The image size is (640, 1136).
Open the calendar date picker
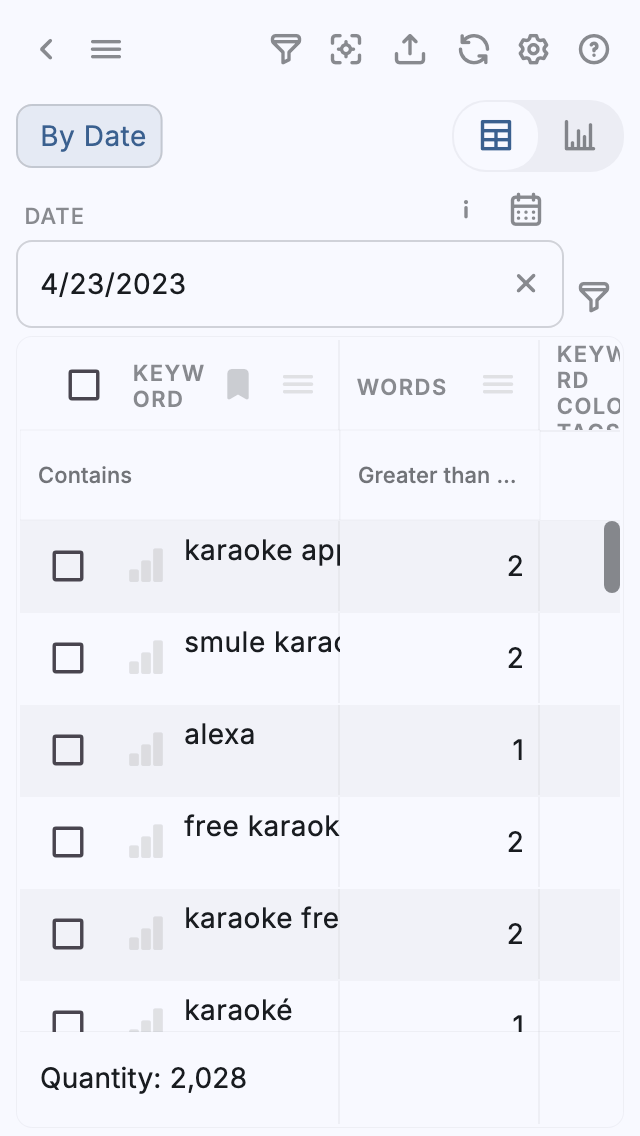[526, 210]
